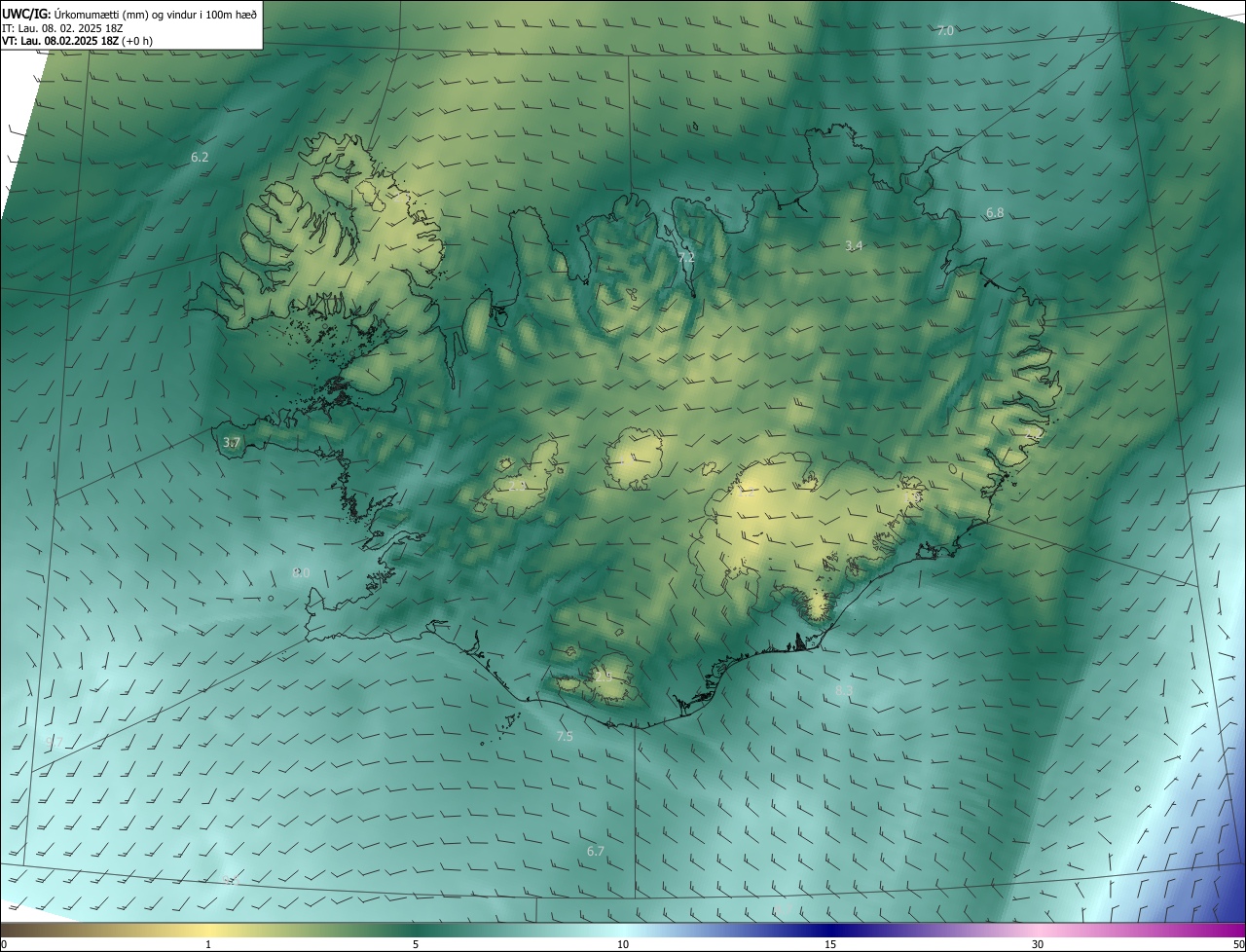The image size is (1246, 952).
Task: Click the 30 tick on the color scale
Action: pos(1038,945)
